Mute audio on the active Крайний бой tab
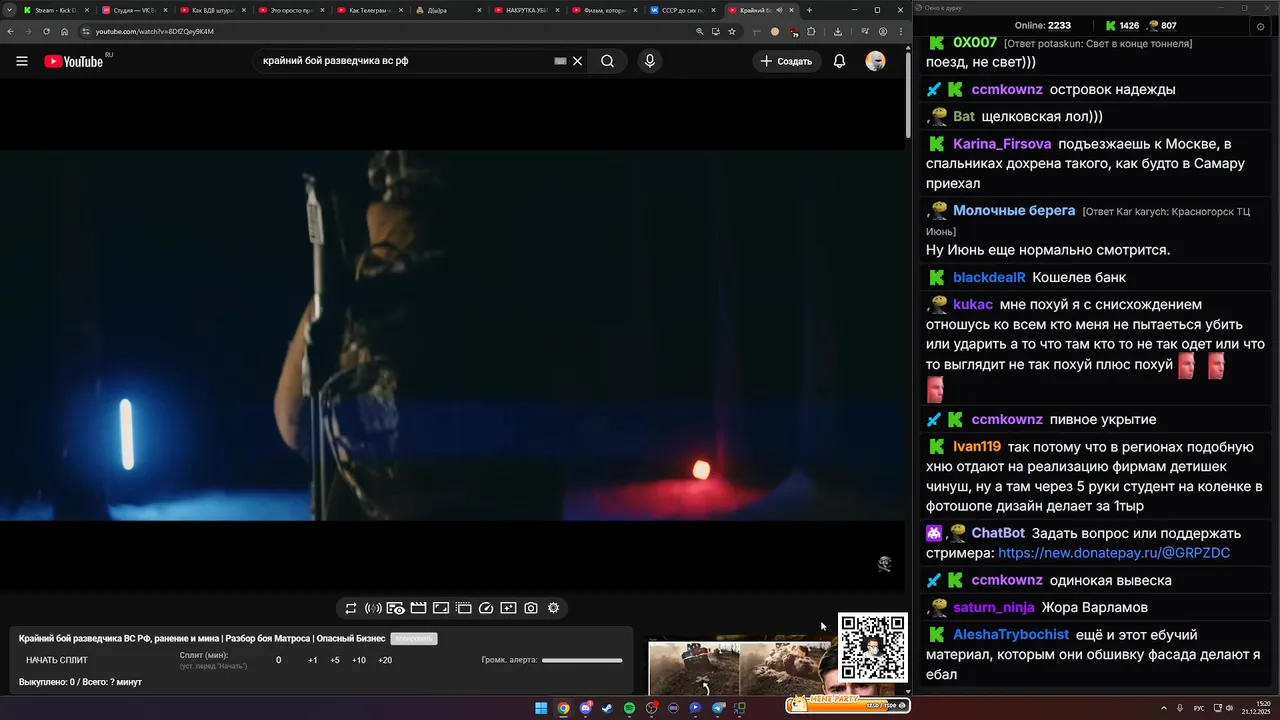Screen dimensions: 1280x720 tap(779, 10)
